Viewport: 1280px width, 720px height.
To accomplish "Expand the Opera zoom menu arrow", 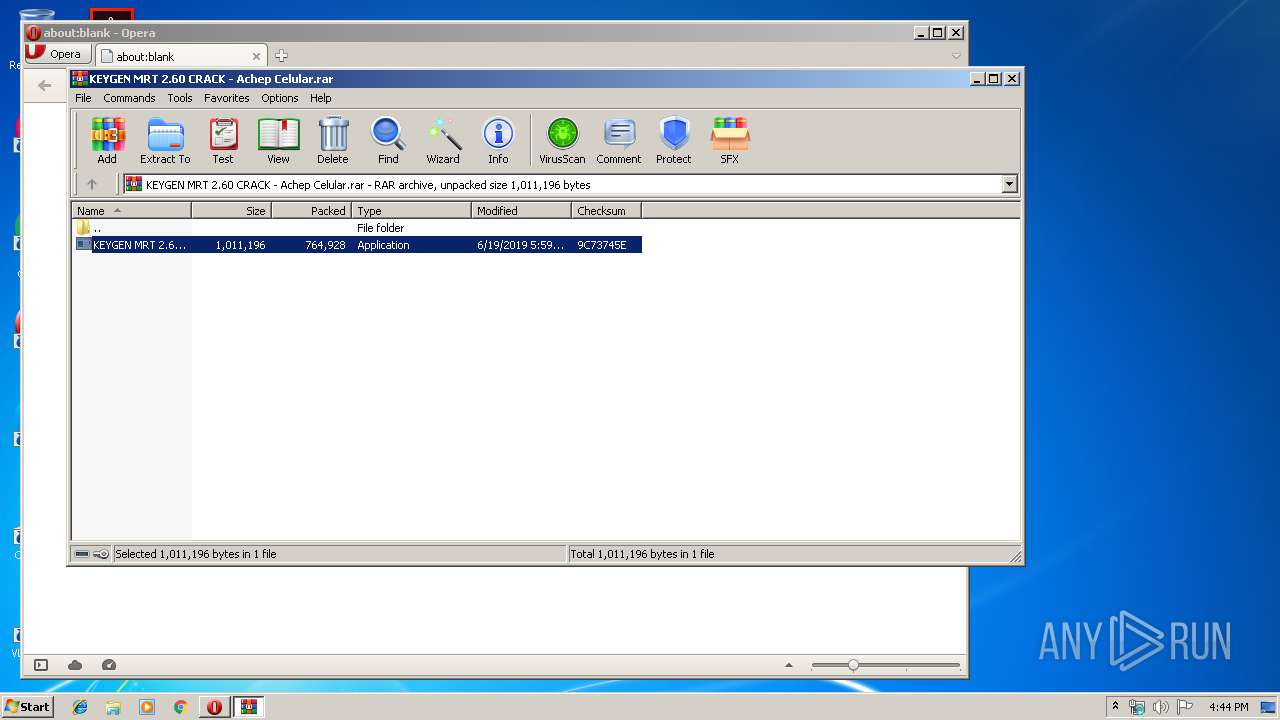I will coord(789,665).
